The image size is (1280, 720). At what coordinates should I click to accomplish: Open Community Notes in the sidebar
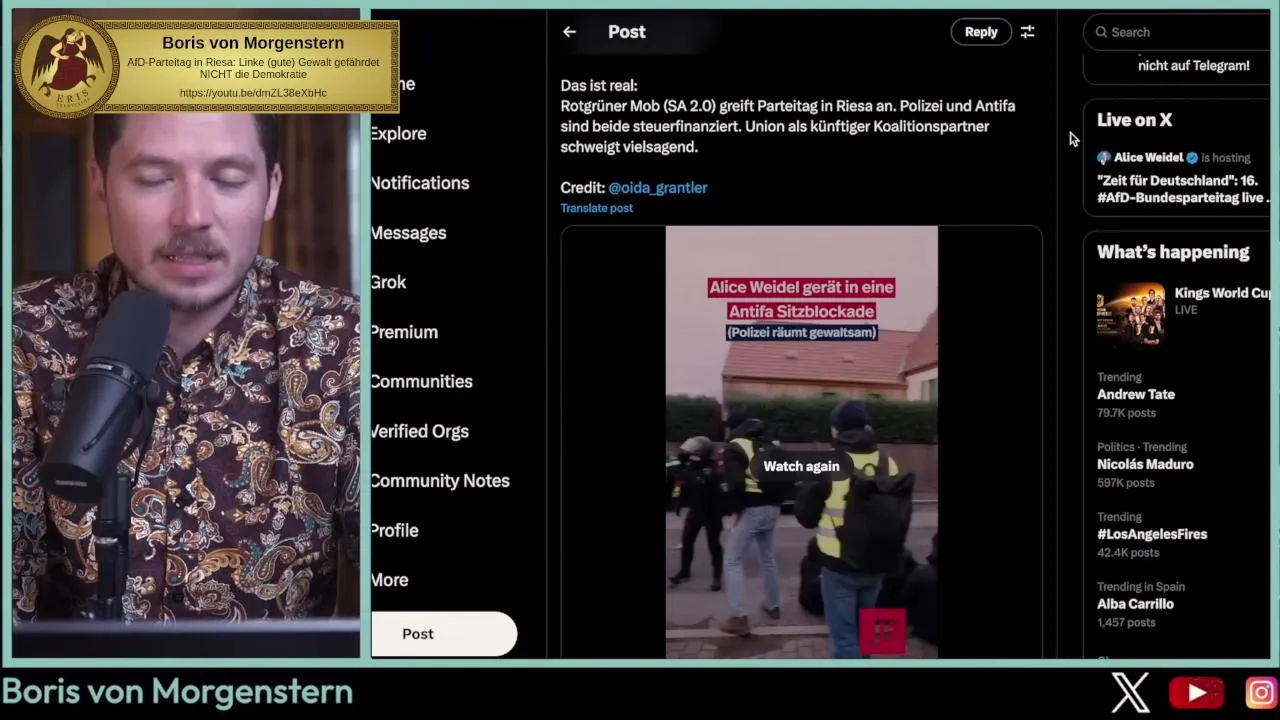tap(440, 481)
